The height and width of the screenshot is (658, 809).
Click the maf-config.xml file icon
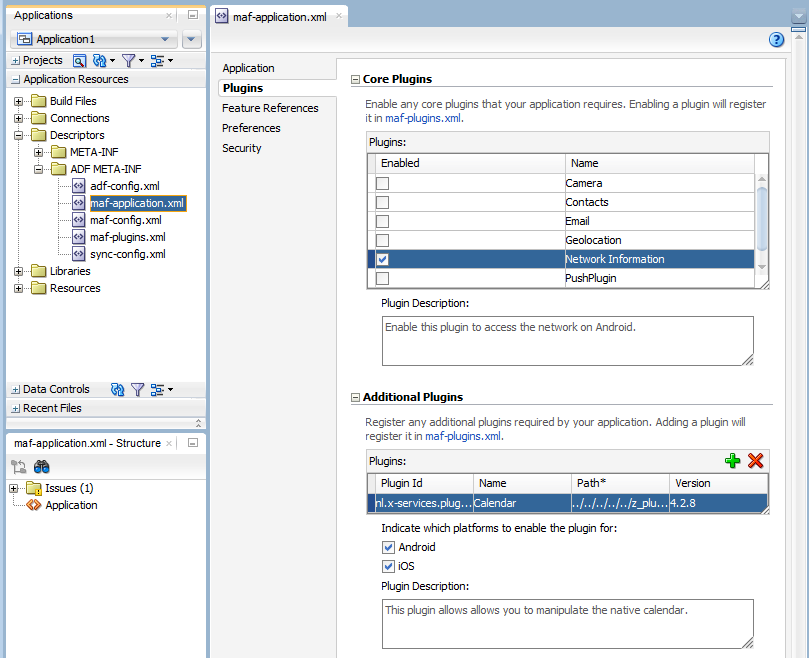(78, 220)
